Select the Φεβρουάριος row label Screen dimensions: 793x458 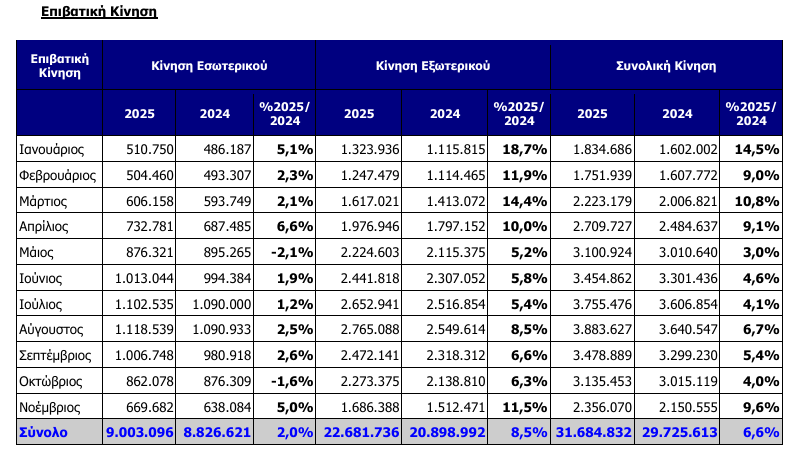pos(57,175)
